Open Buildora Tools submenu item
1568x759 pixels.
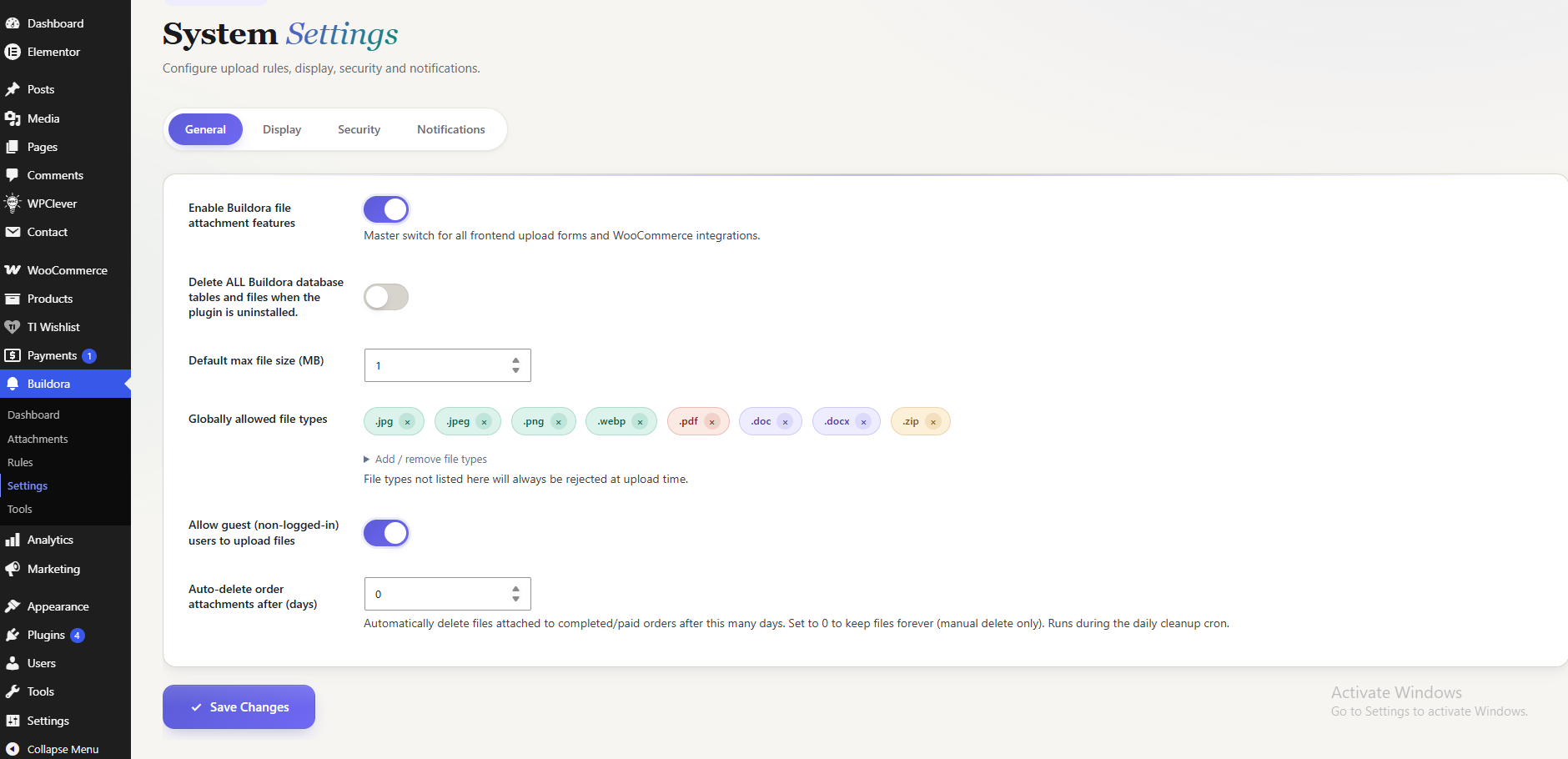click(x=20, y=509)
